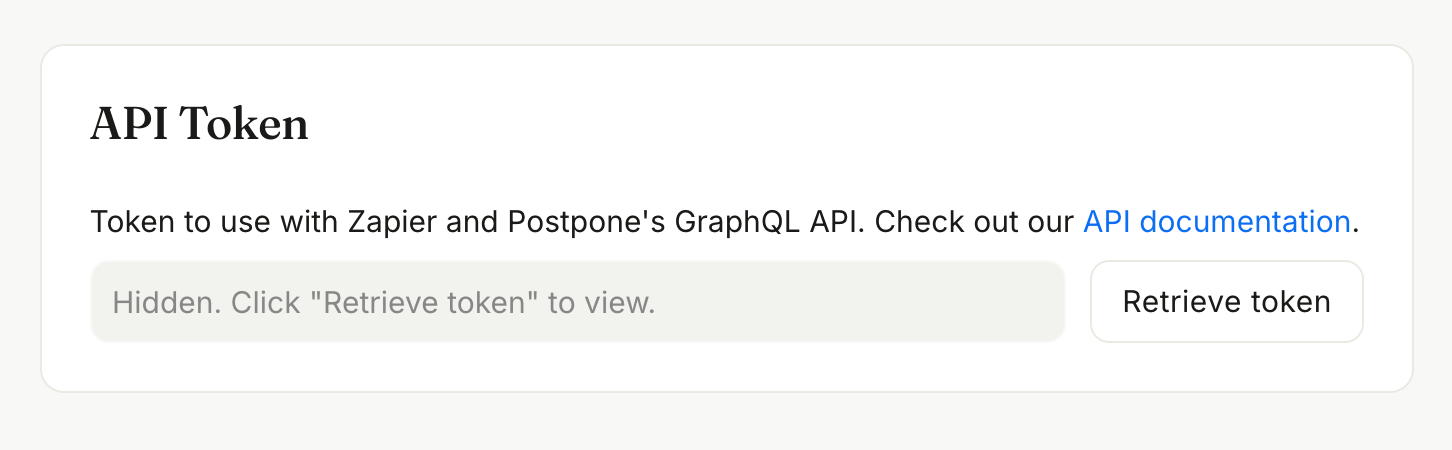Click the placeholder text in token field
The height and width of the screenshot is (450, 1452).
click(x=384, y=302)
